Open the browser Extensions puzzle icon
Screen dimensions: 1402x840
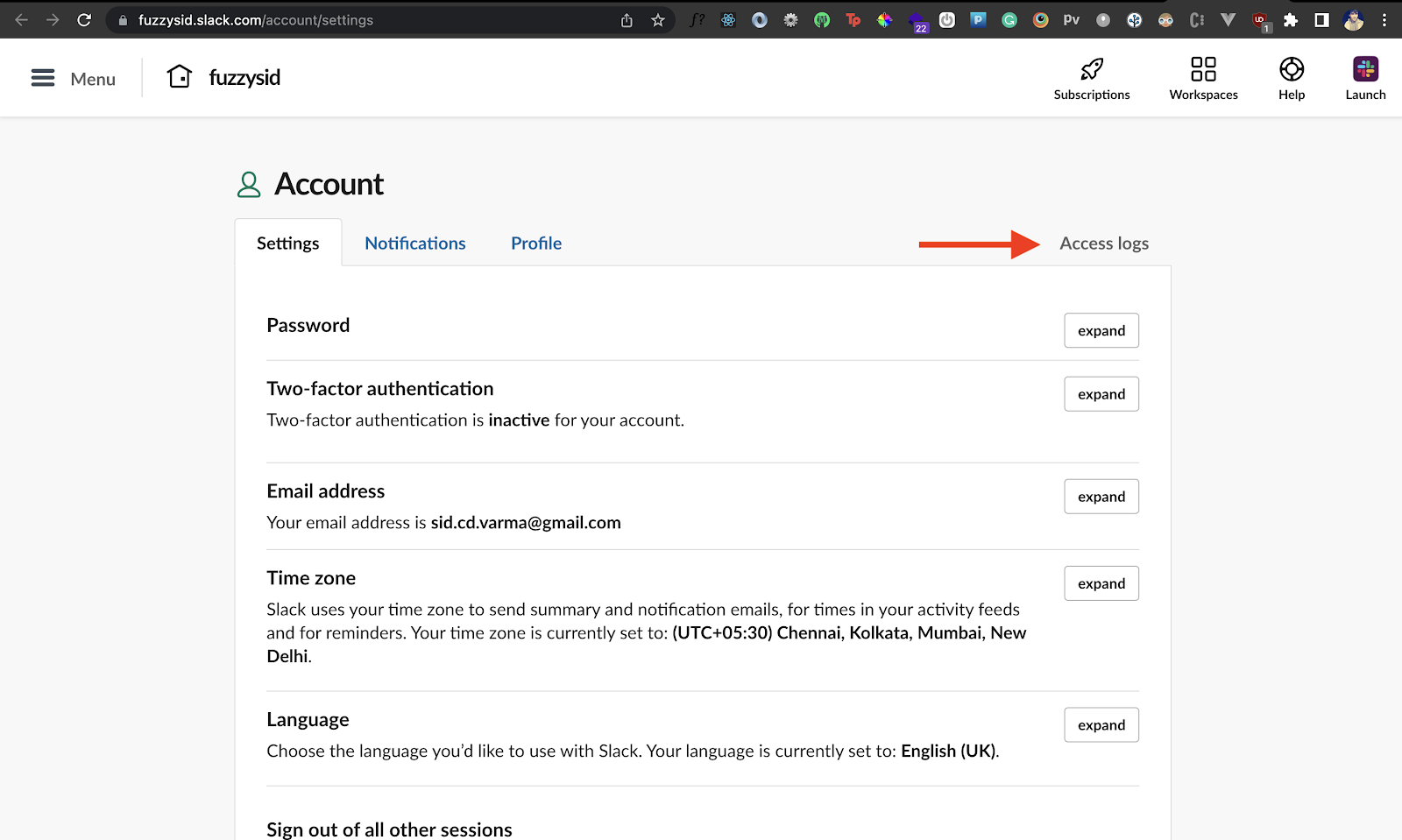[1290, 20]
